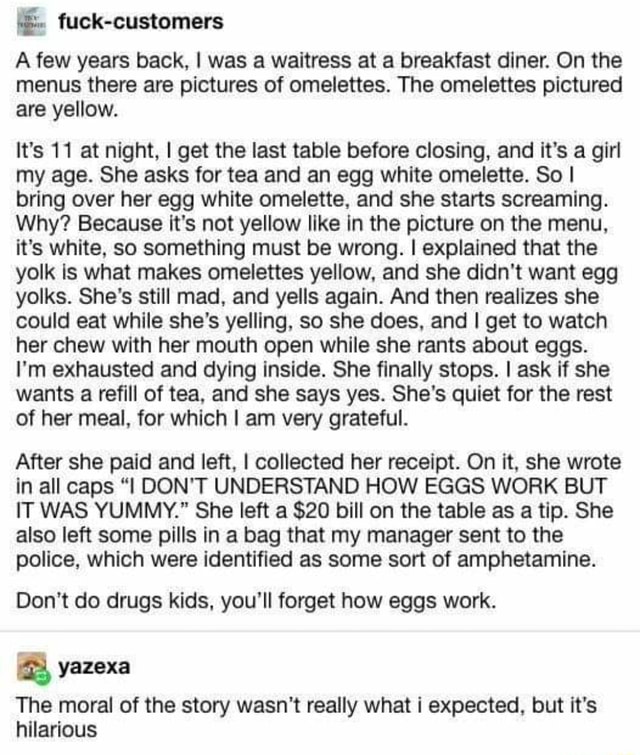The image size is (640, 755).
Task: Click the paragraph starting 'After she paid and left'
Action: click(x=318, y=511)
